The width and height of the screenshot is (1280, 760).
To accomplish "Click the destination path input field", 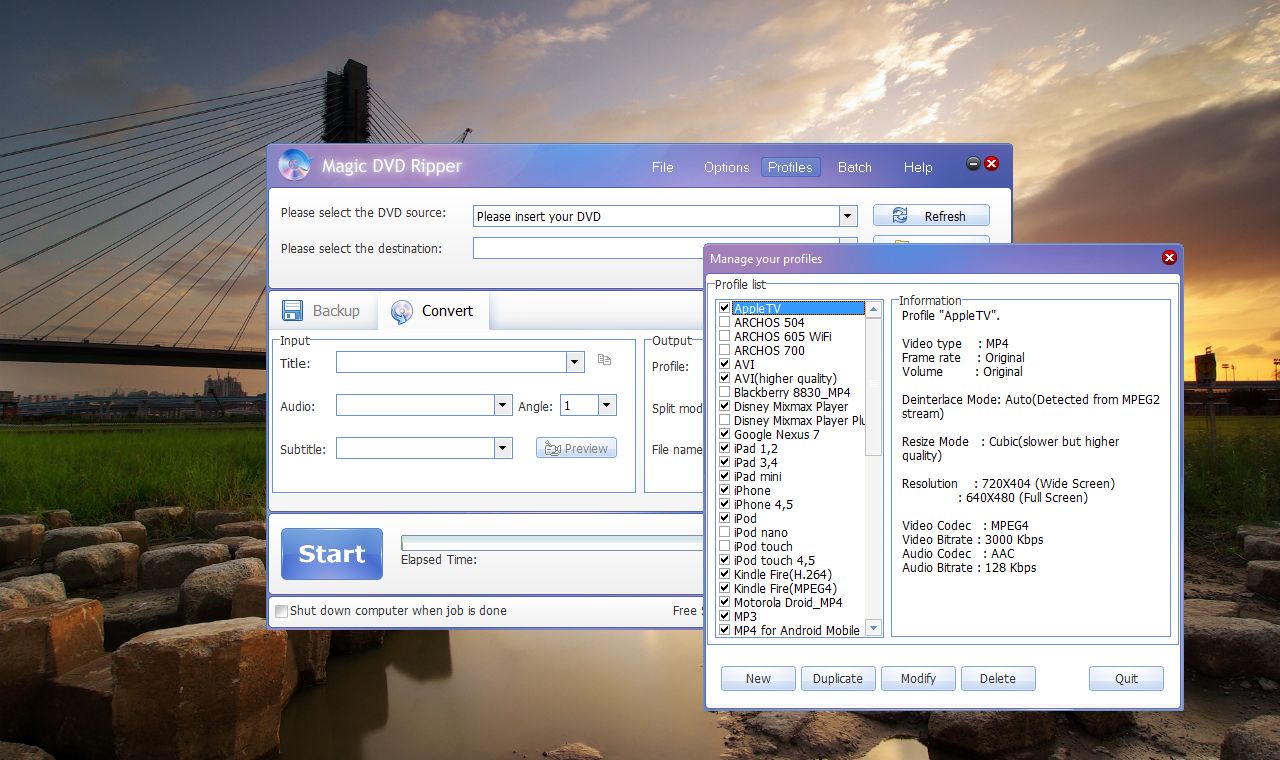I will coord(588,248).
